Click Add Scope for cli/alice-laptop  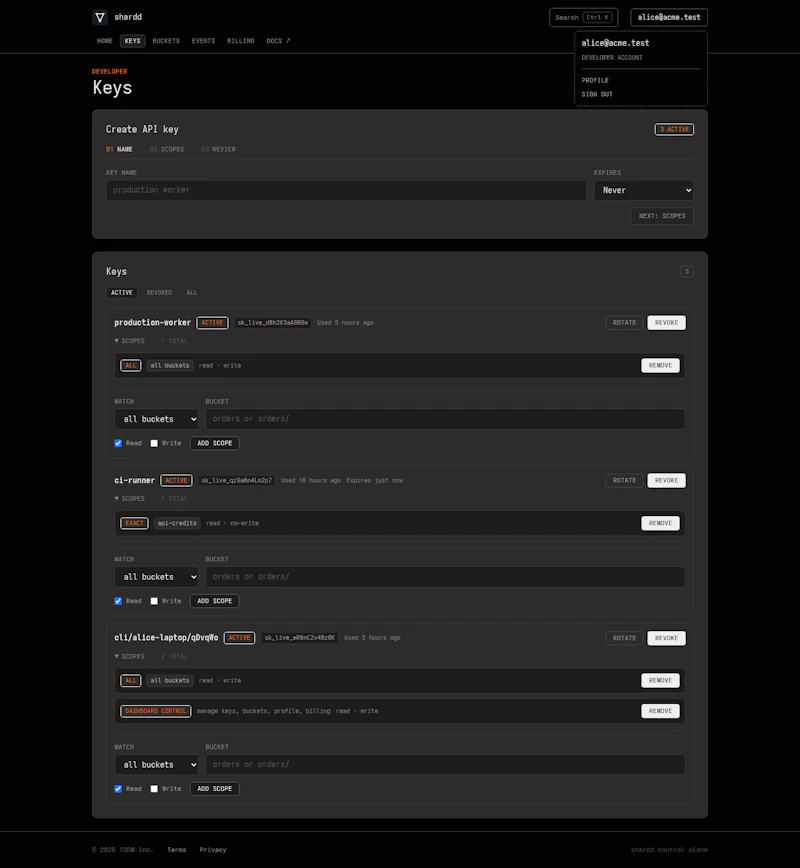point(214,789)
